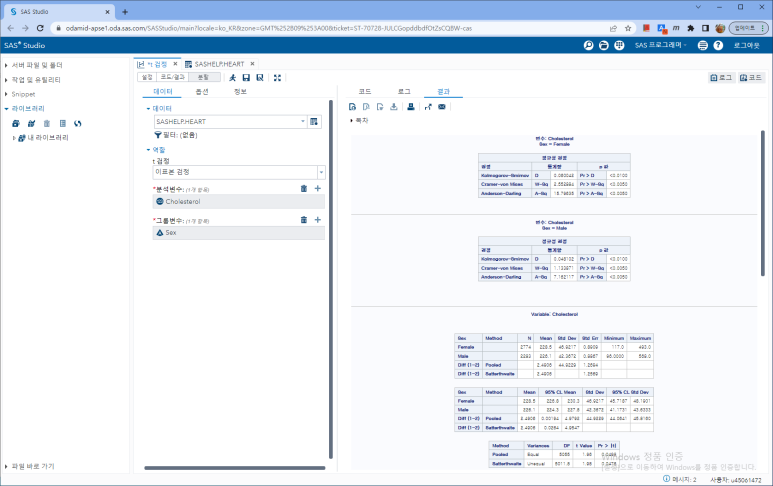
Task: Click the Save As icon in task toolbar
Action: (260, 77)
